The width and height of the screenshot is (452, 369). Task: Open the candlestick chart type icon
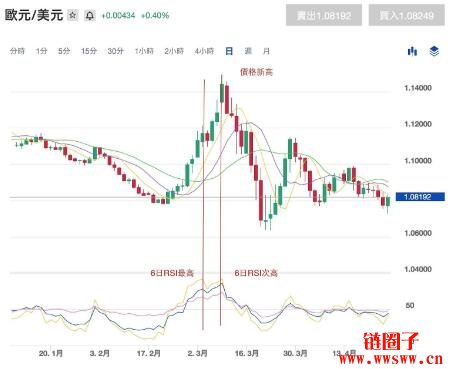(412, 51)
